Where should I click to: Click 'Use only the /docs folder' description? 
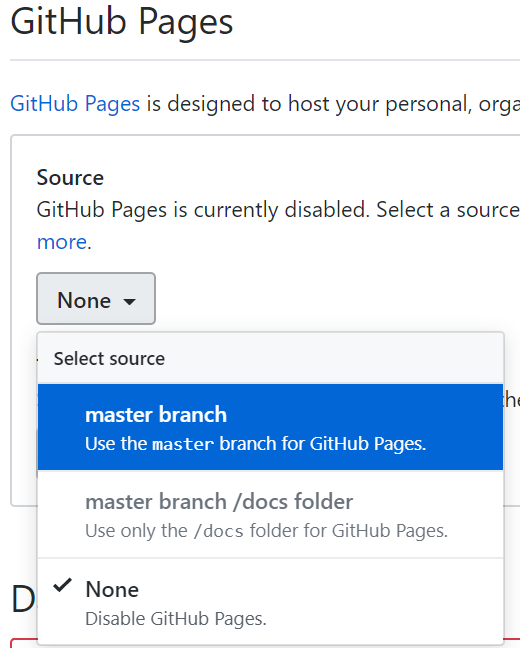pyautogui.click(x=267, y=531)
